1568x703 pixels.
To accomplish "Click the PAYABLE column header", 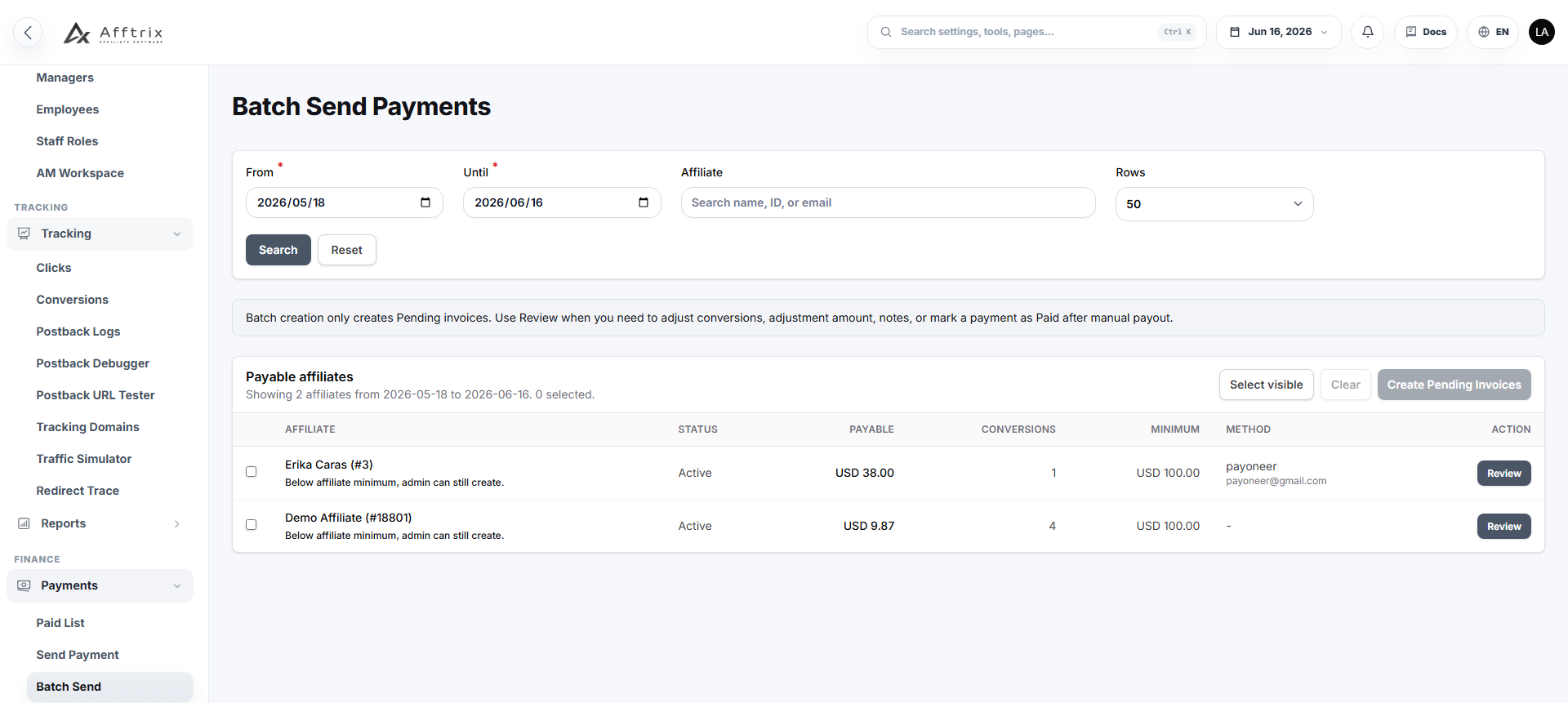I will tap(871, 429).
